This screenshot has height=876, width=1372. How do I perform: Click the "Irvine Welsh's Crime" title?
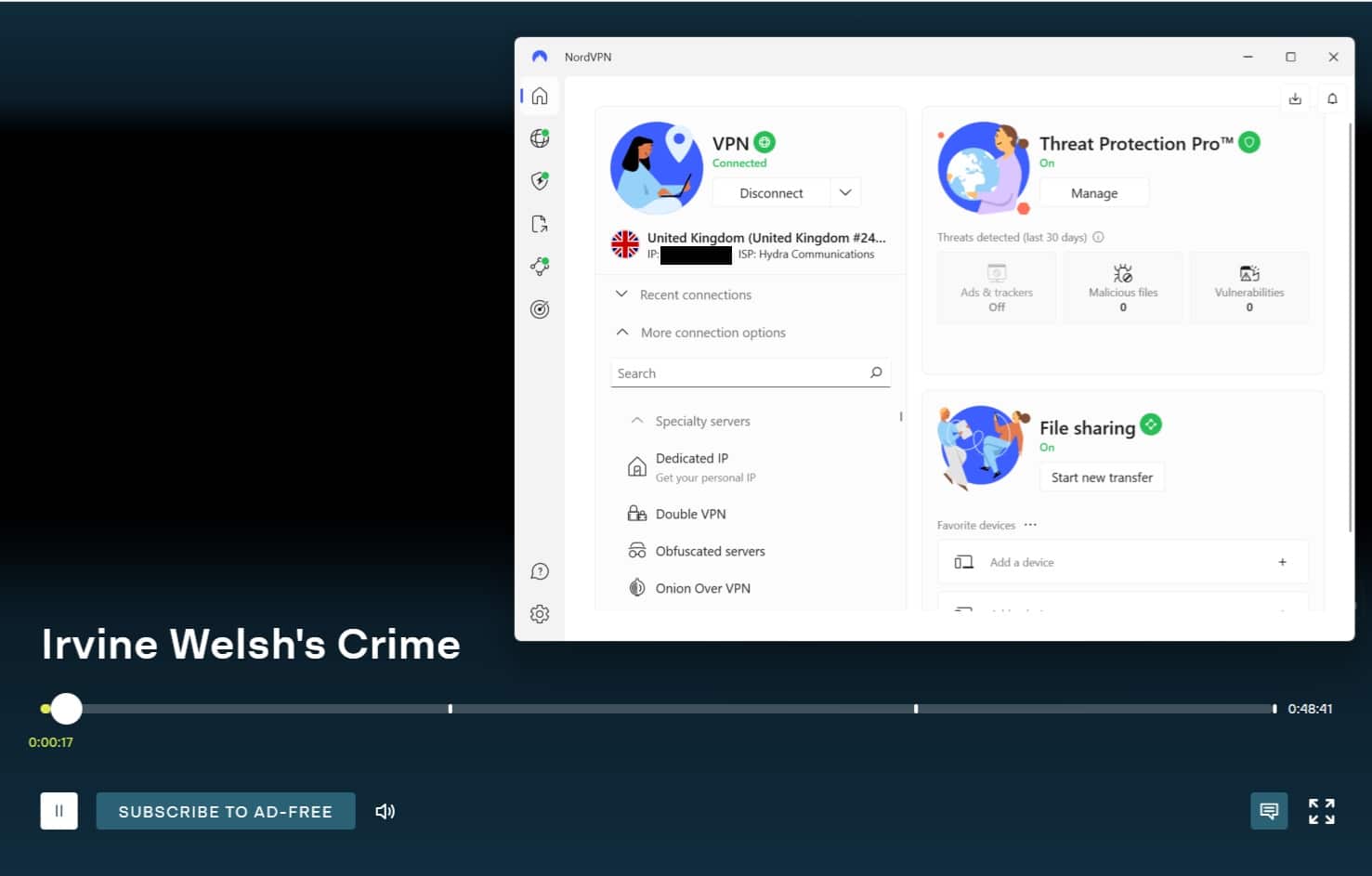pos(251,644)
